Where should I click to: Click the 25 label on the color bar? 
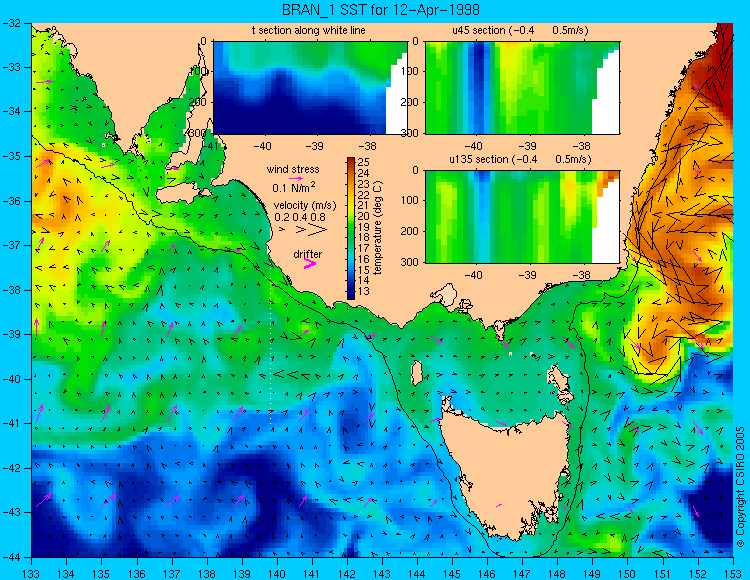click(364, 162)
